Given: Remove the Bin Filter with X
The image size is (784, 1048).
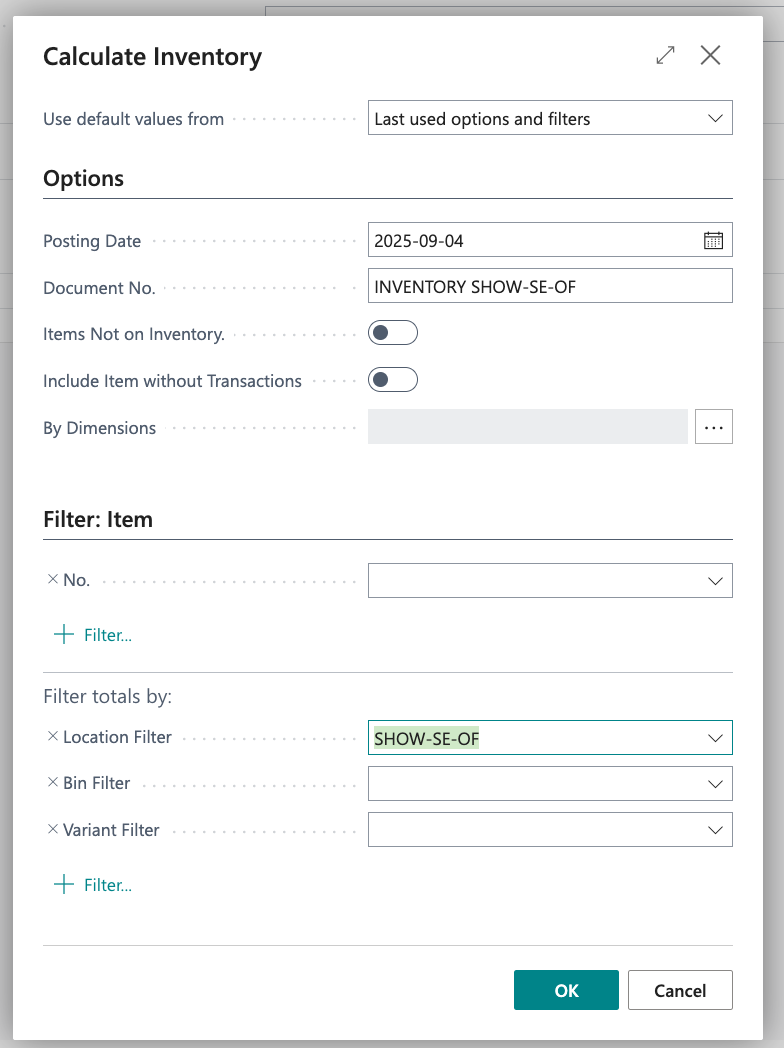Looking at the screenshot, I should (x=53, y=783).
